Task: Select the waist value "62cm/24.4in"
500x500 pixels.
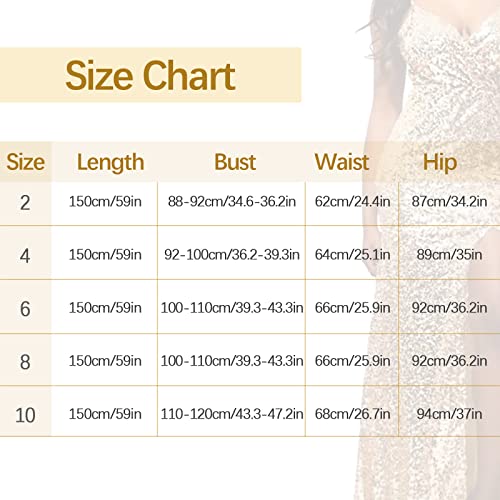Action: click(352, 201)
